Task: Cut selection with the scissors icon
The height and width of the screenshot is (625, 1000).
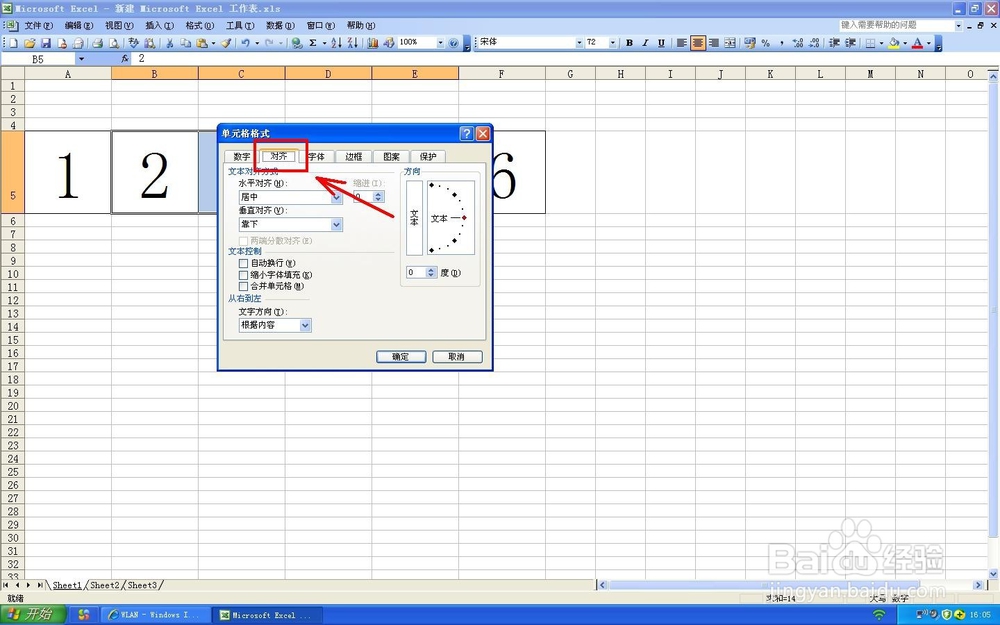Action: click(170, 43)
